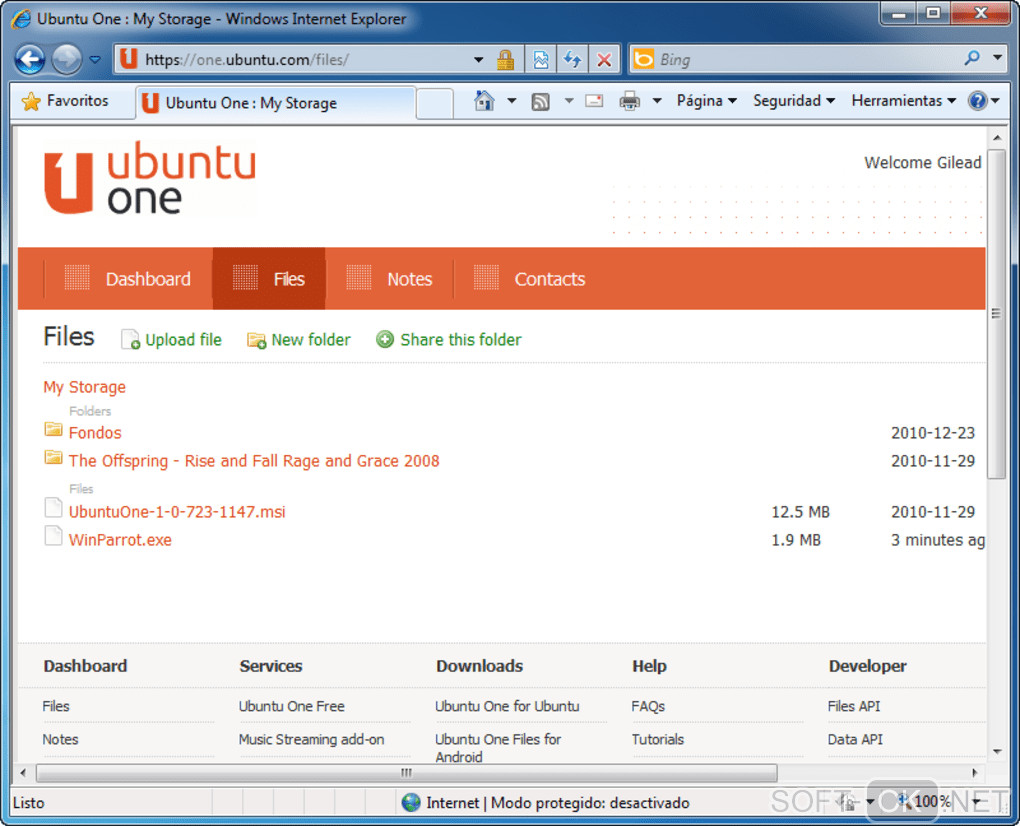Refresh the page with the Refresh icon

(x=572, y=60)
